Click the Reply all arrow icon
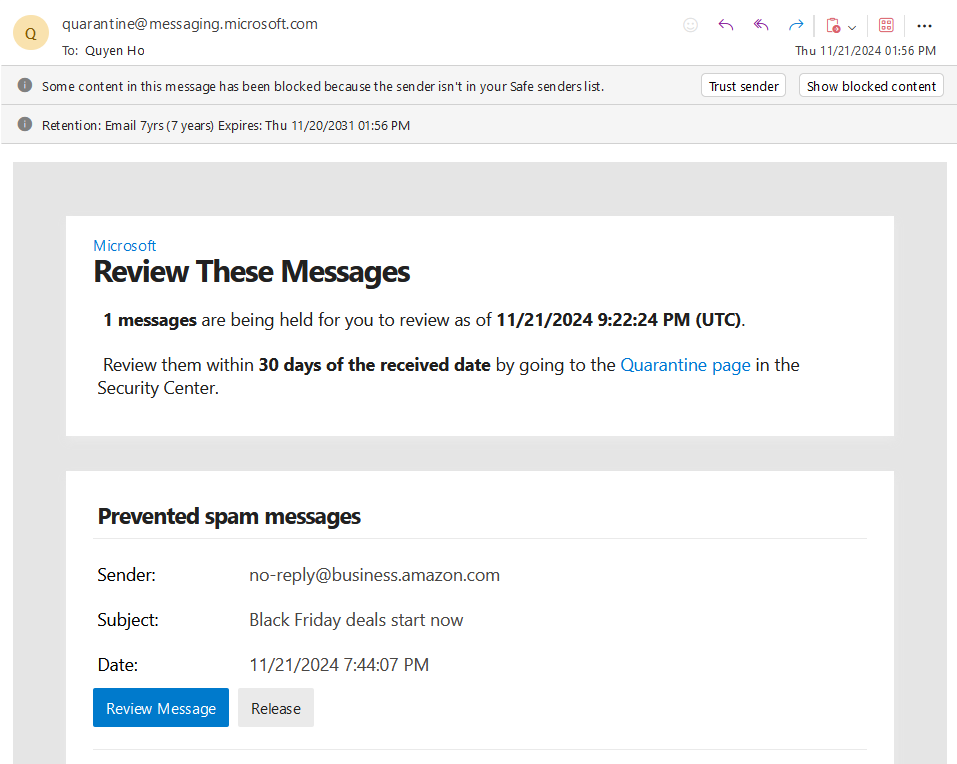The image size is (957, 764). click(x=760, y=25)
